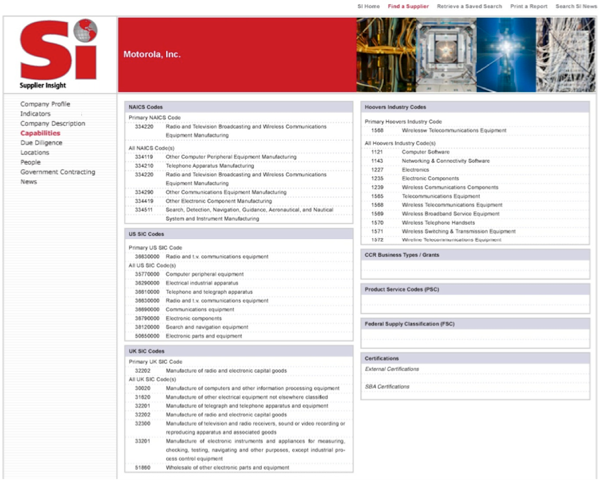
Task: Open Government Contracting section
Action: (58, 172)
